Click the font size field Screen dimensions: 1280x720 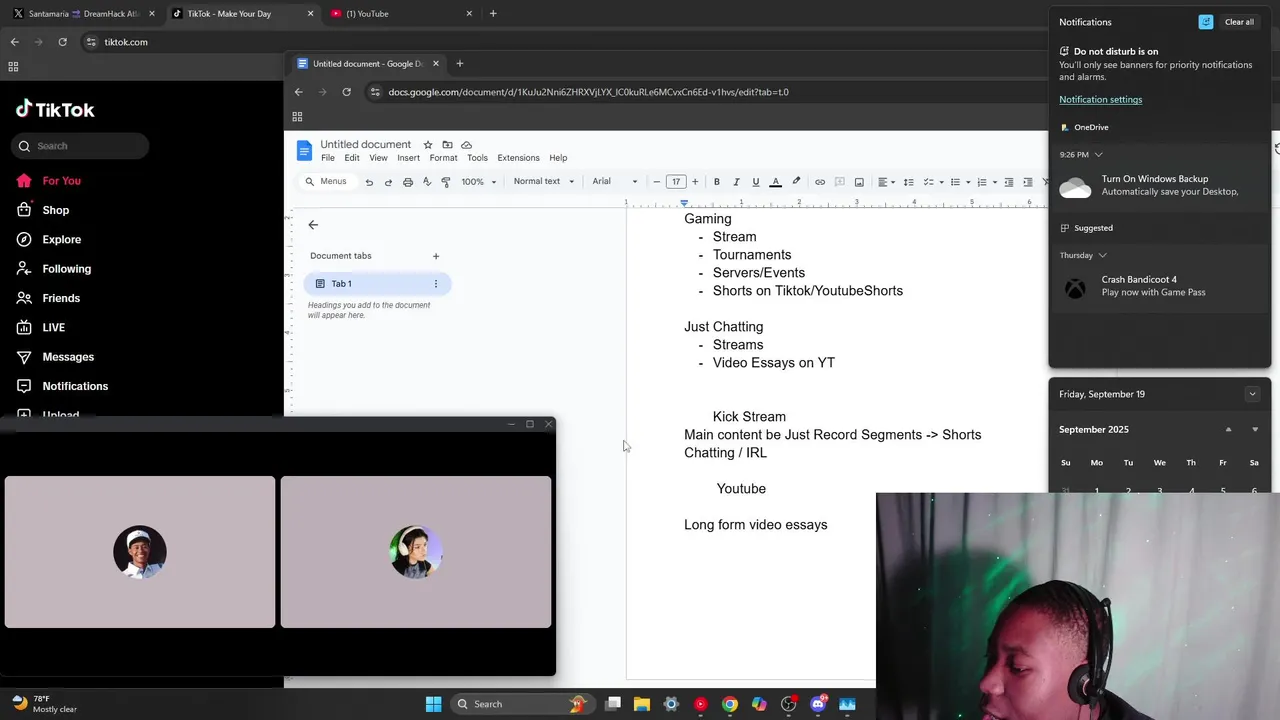[x=676, y=182]
